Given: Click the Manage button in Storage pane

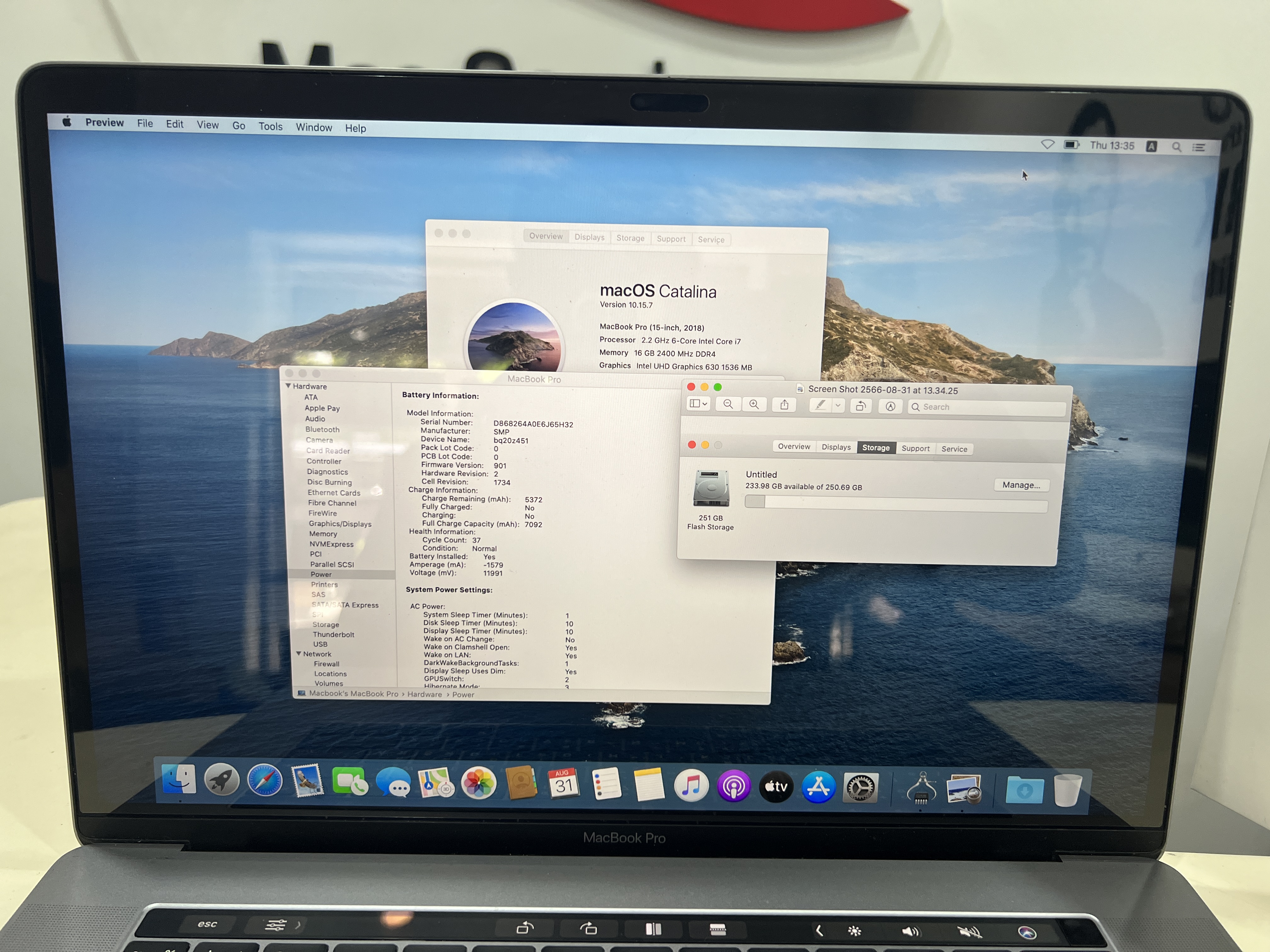Looking at the screenshot, I should tap(1021, 485).
